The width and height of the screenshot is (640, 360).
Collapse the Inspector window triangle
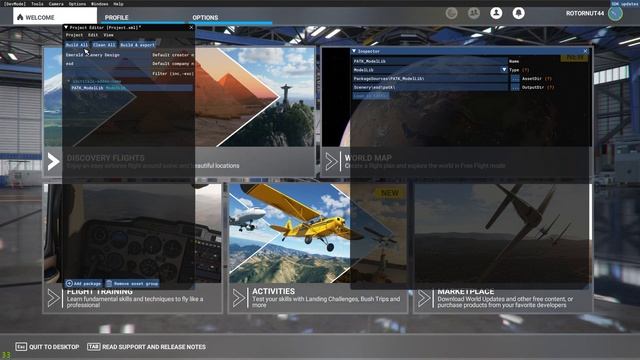tap(354, 51)
